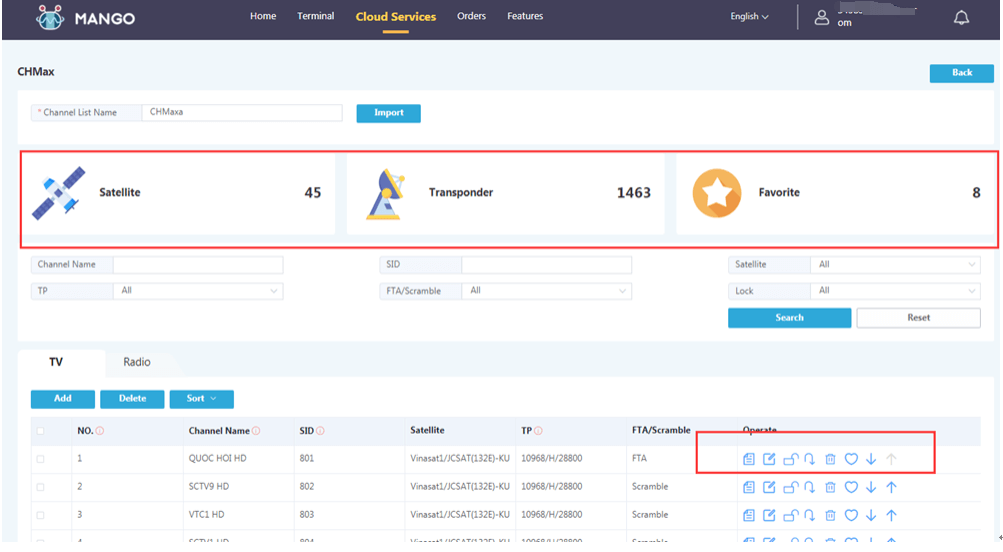Image resolution: width=1003 pixels, height=552 pixels.
Task: Expand the Sort dropdown button
Action: [201, 399]
